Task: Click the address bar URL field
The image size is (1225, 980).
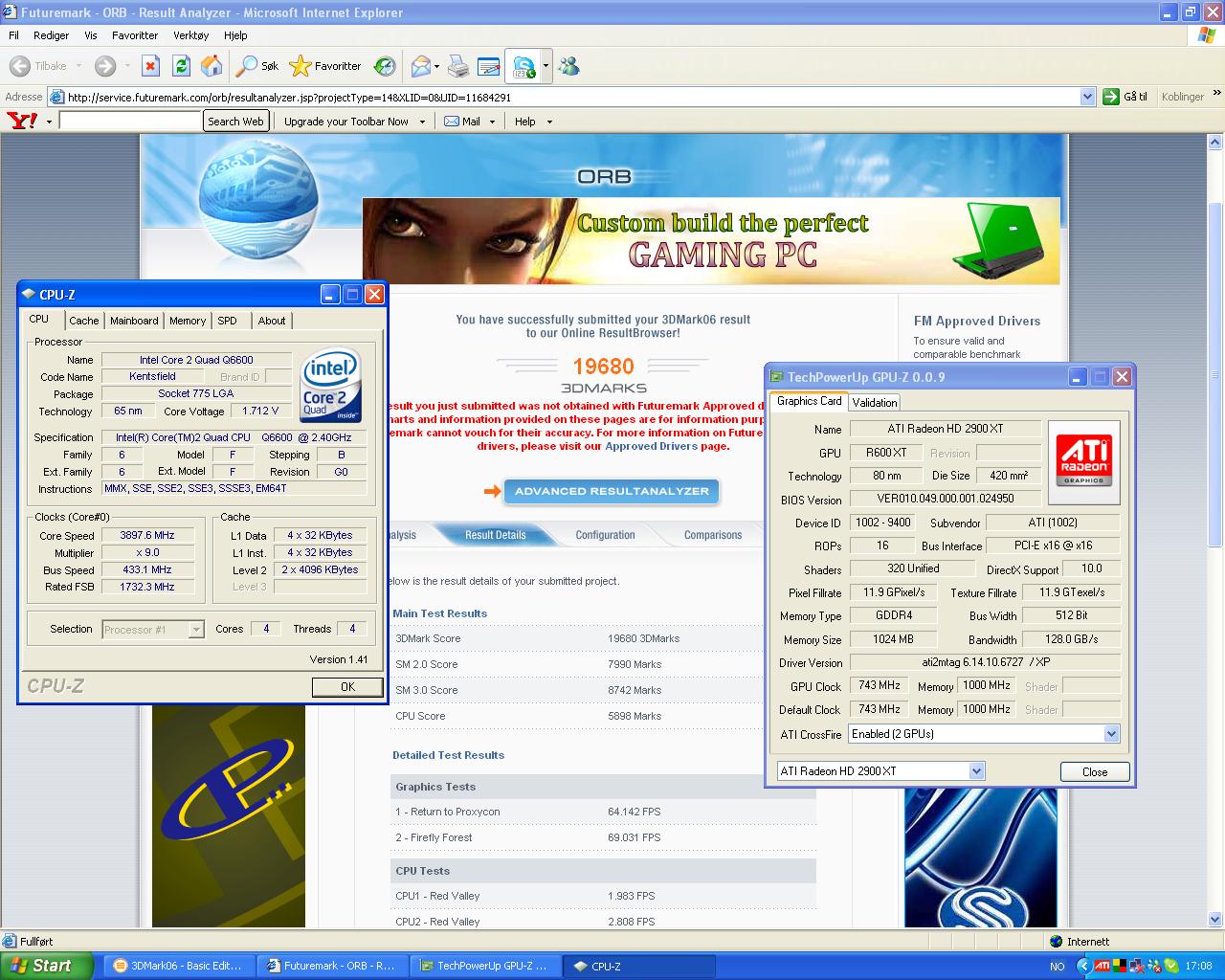Action: (571, 97)
